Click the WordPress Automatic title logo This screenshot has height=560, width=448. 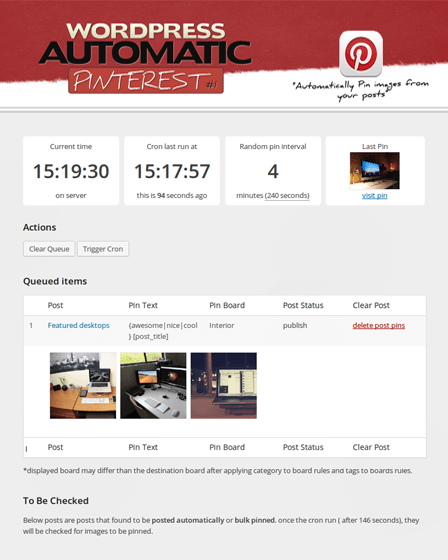tap(145, 44)
